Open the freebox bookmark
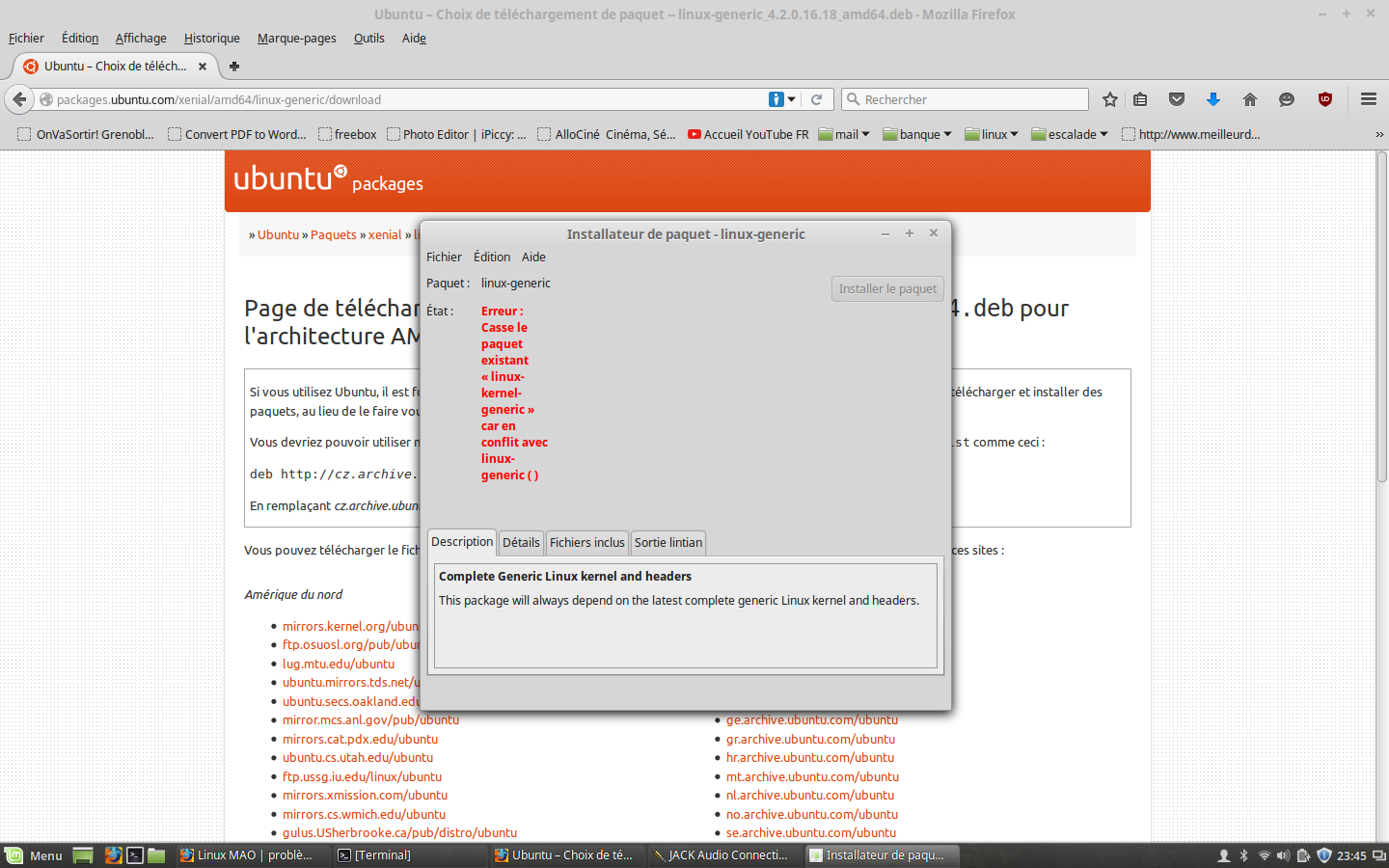The image size is (1389, 868). tap(347, 134)
